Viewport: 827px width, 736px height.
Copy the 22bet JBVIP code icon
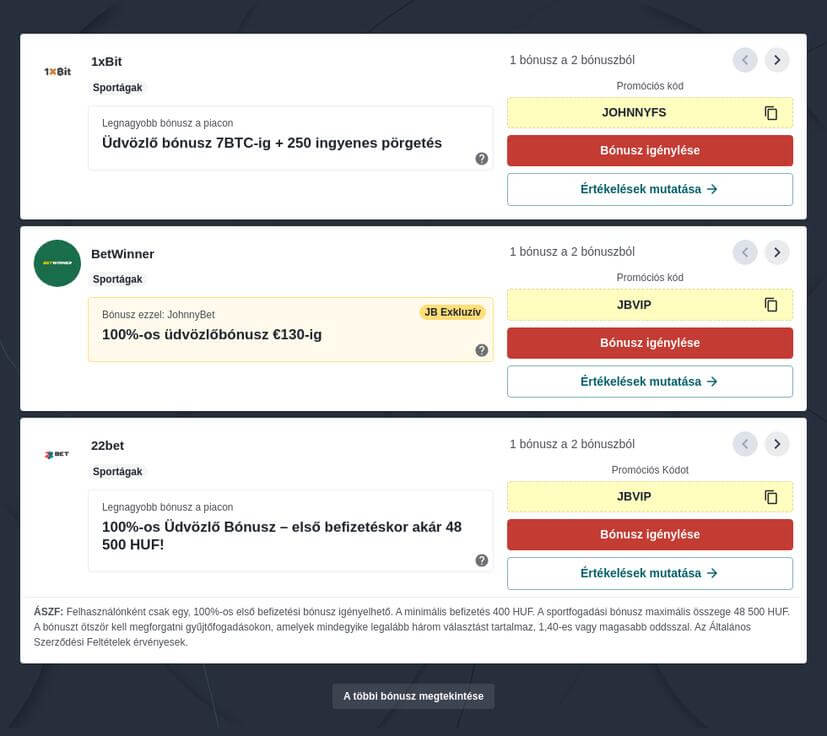pyautogui.click(x=770, y=497)
